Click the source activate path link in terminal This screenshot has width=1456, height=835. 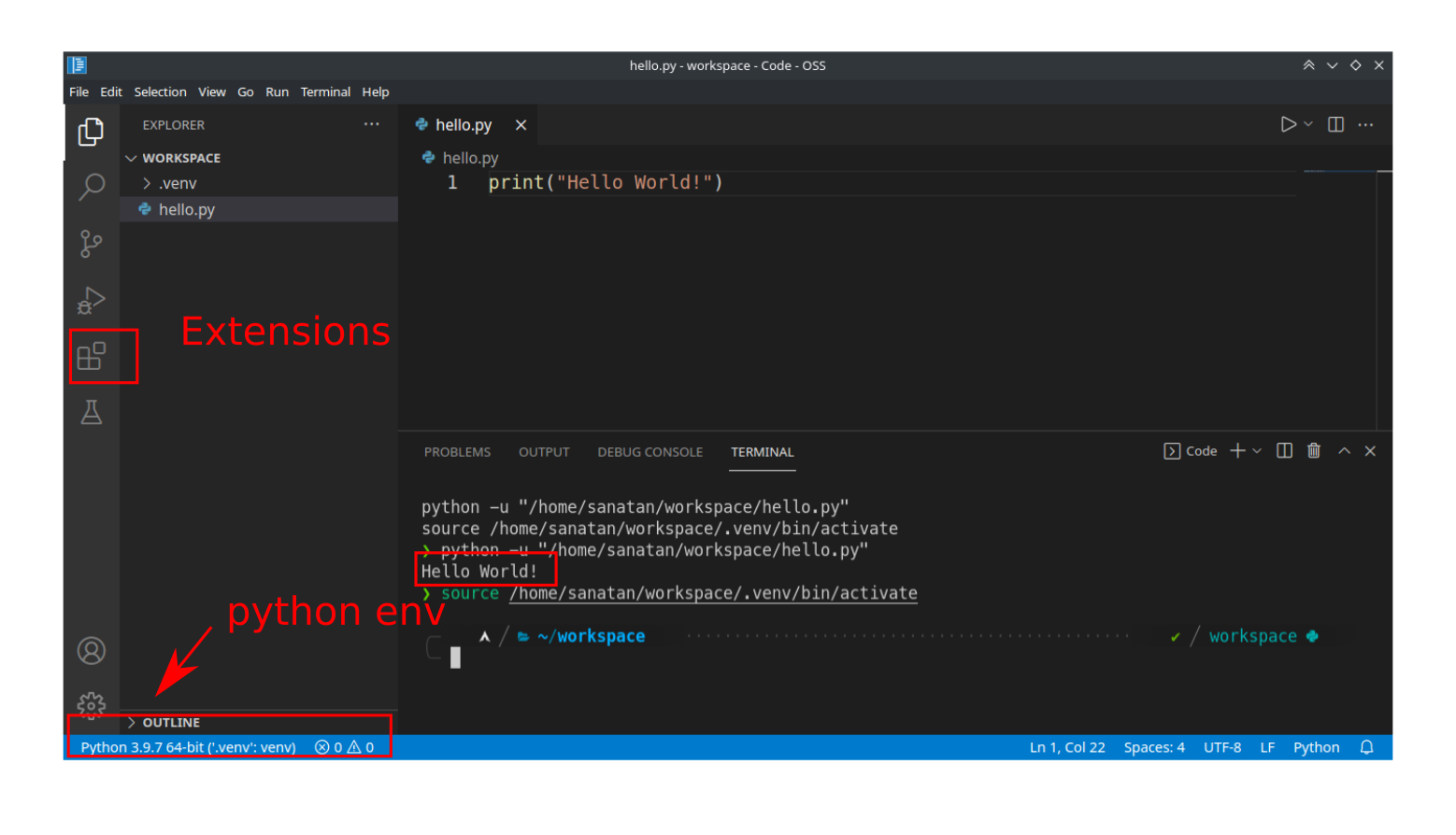pos(713,593)
